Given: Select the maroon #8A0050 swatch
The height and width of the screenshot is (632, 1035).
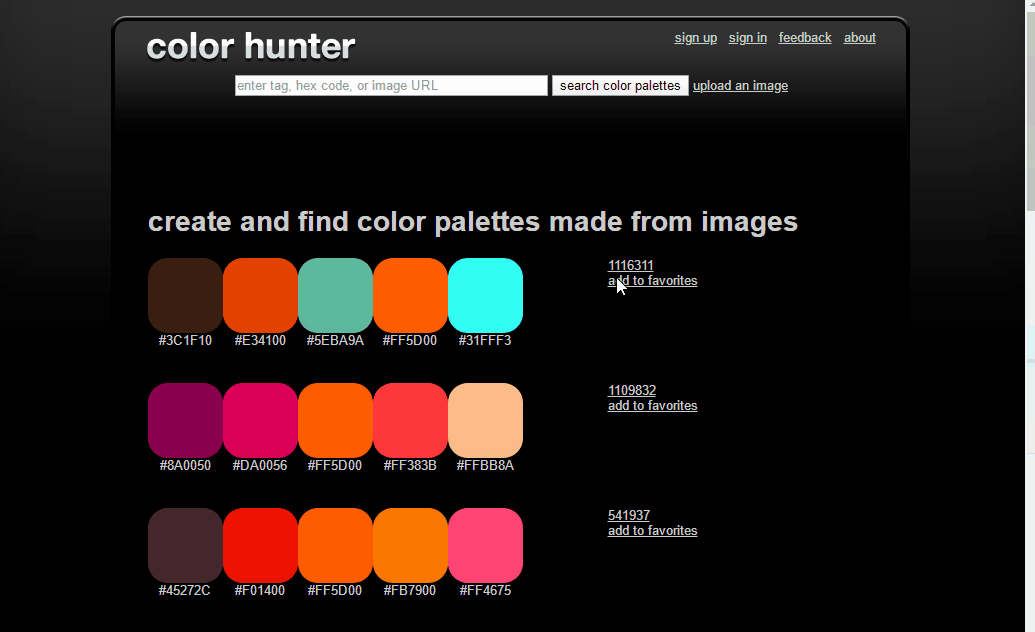Looking at the screenshot, I should coord(185,420).
